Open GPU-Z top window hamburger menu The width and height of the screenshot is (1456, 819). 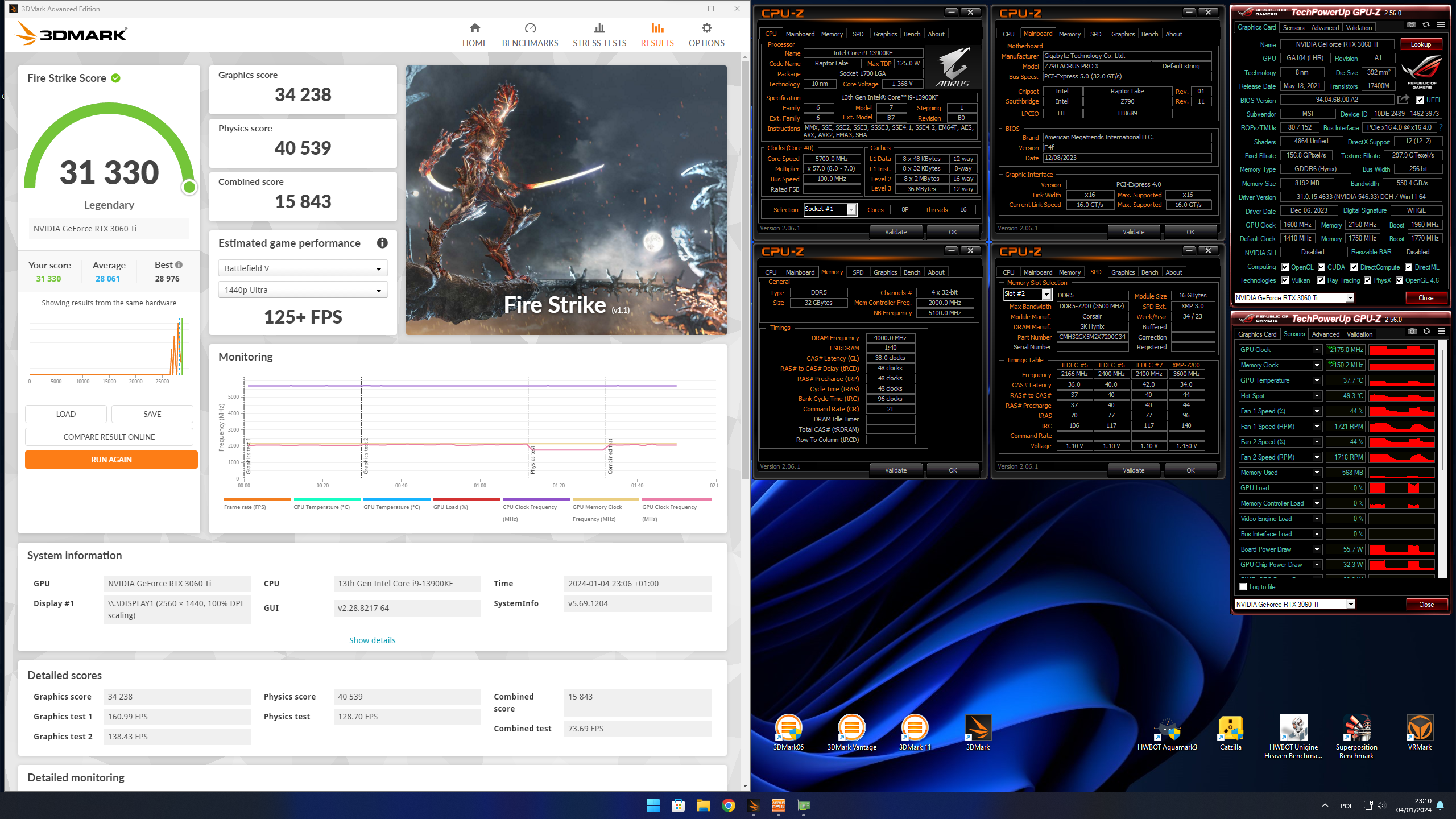(x=1441, y=24)
